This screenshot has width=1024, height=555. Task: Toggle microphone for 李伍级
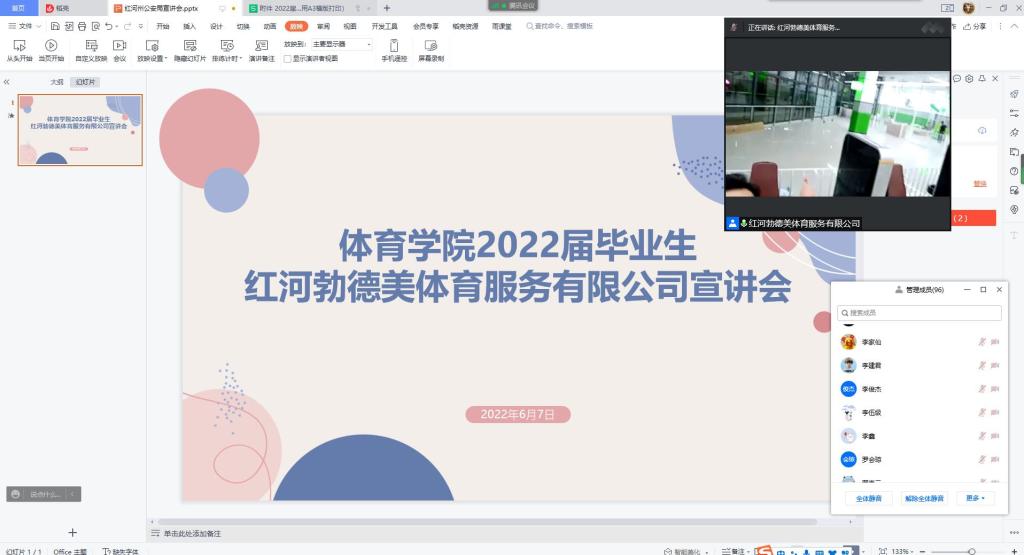[x=982, y=412]
